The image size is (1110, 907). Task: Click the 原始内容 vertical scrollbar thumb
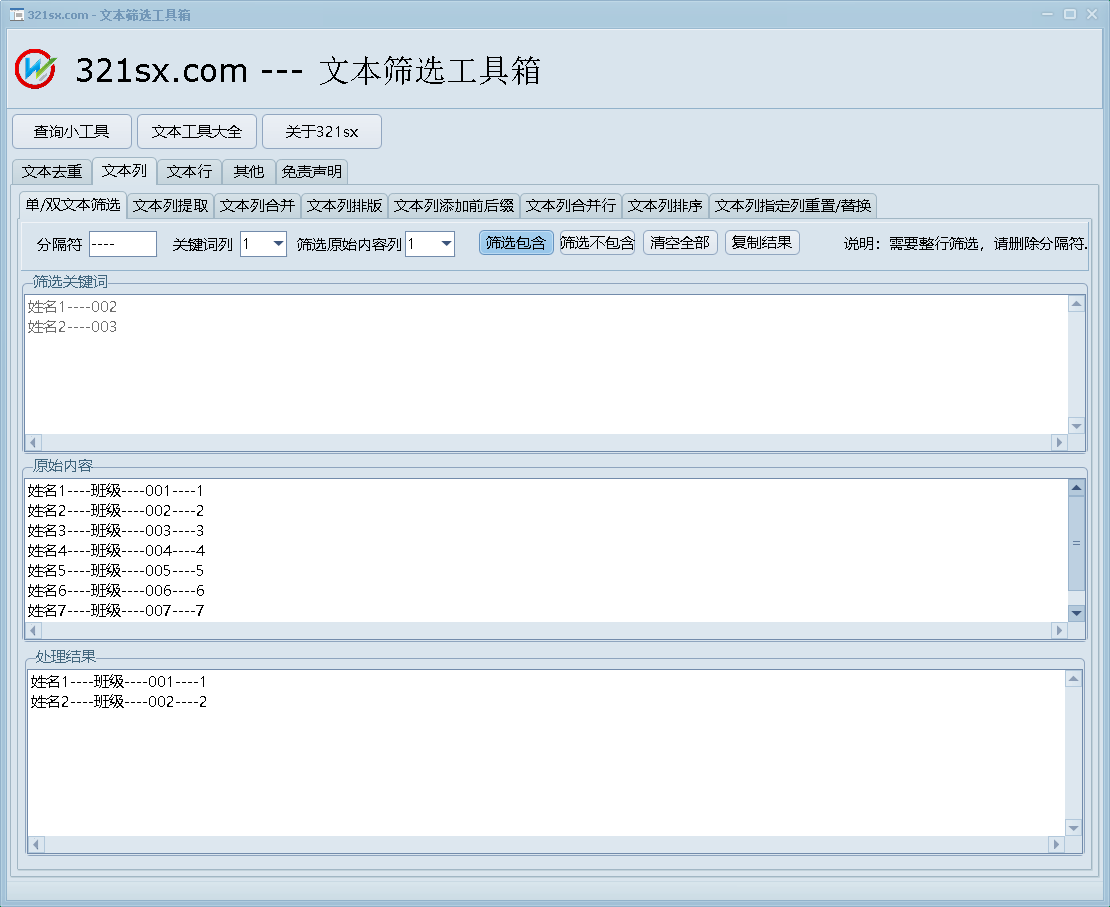point(1076,543)
